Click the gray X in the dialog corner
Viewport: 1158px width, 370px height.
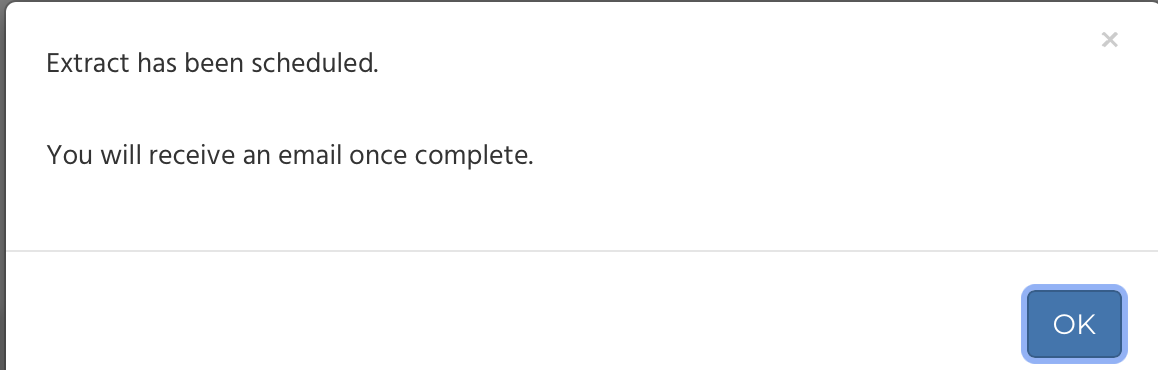(x=1109, y=40)
